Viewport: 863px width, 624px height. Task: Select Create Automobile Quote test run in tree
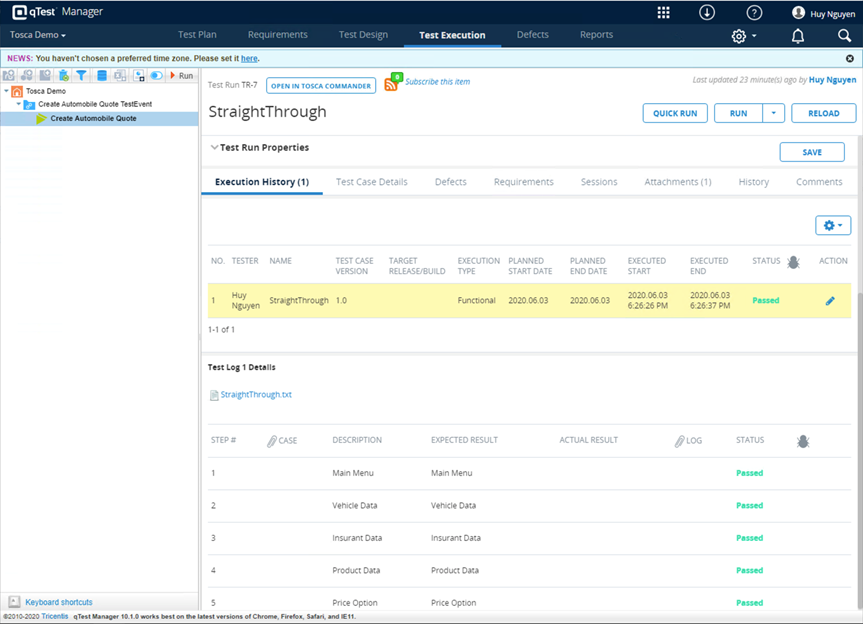93,119
